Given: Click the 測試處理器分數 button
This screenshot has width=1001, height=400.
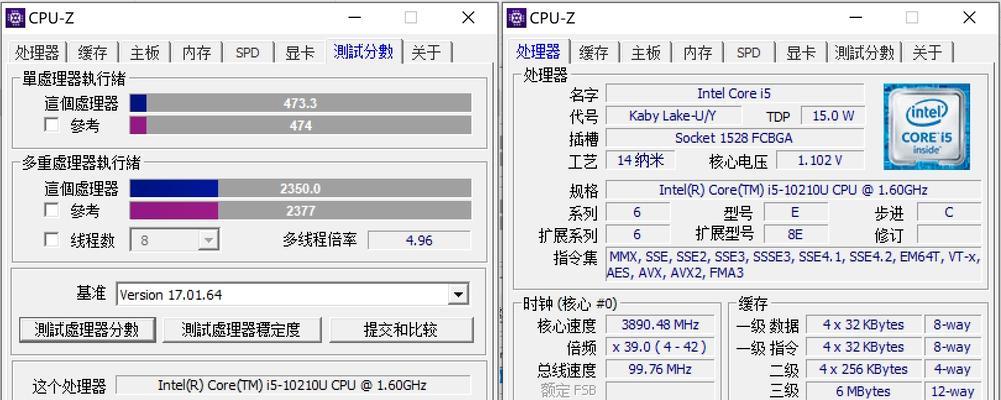Looking at the screenshot, I should [x=86, y=330].
